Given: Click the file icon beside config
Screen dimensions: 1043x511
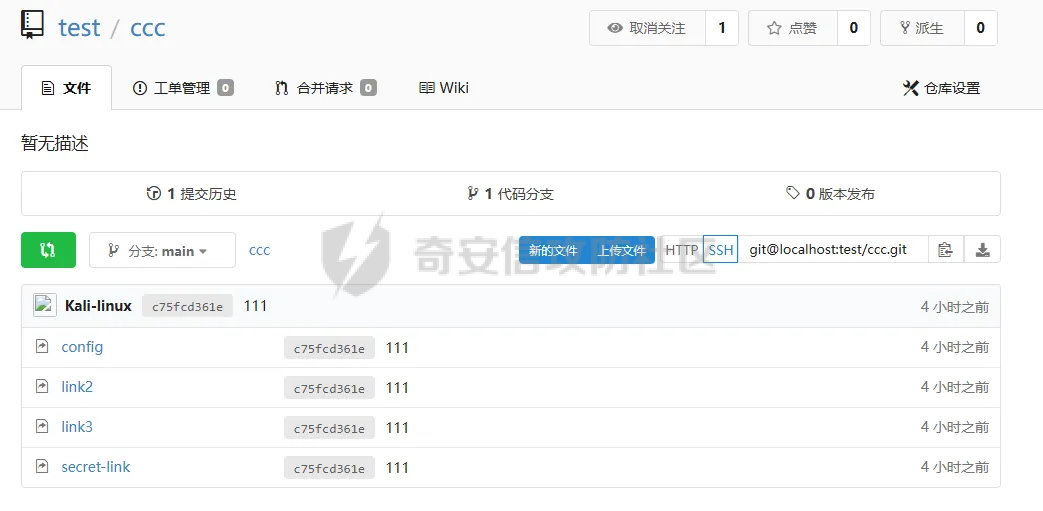Looking at the screenshot, I should (x=42, y=347).
